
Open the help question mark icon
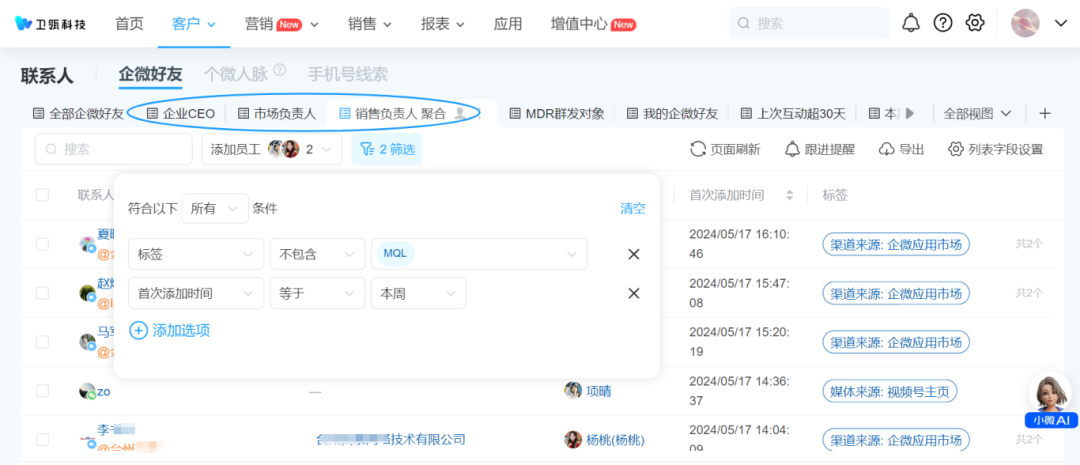[x=942, y=23]
